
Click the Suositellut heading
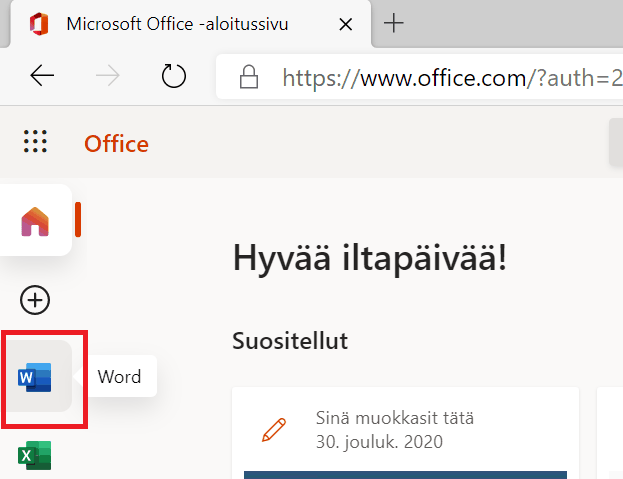pos(290,341)
